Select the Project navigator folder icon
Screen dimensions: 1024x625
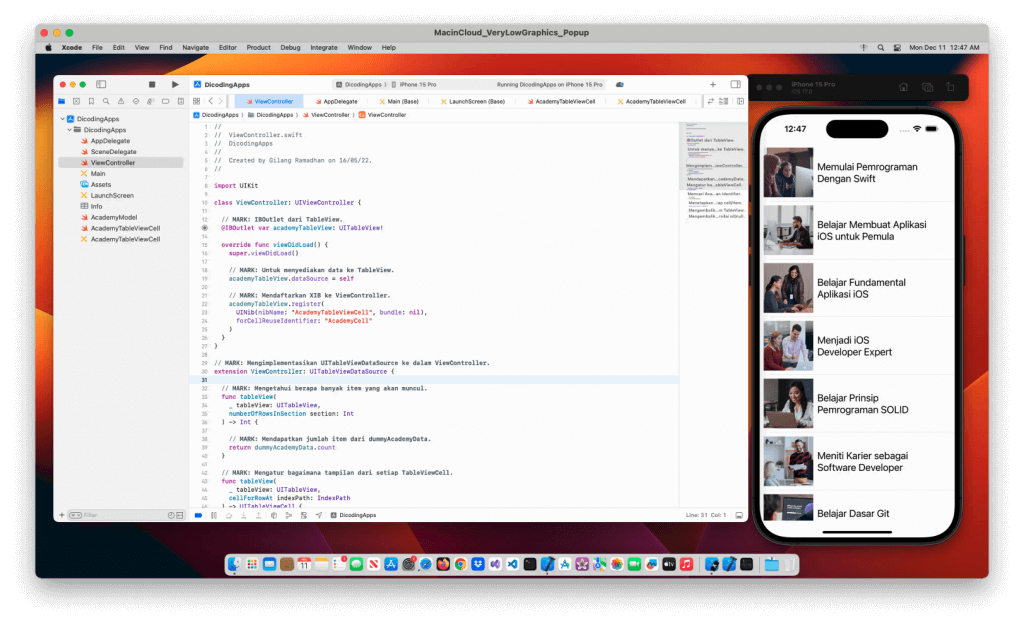pos(61,100)
